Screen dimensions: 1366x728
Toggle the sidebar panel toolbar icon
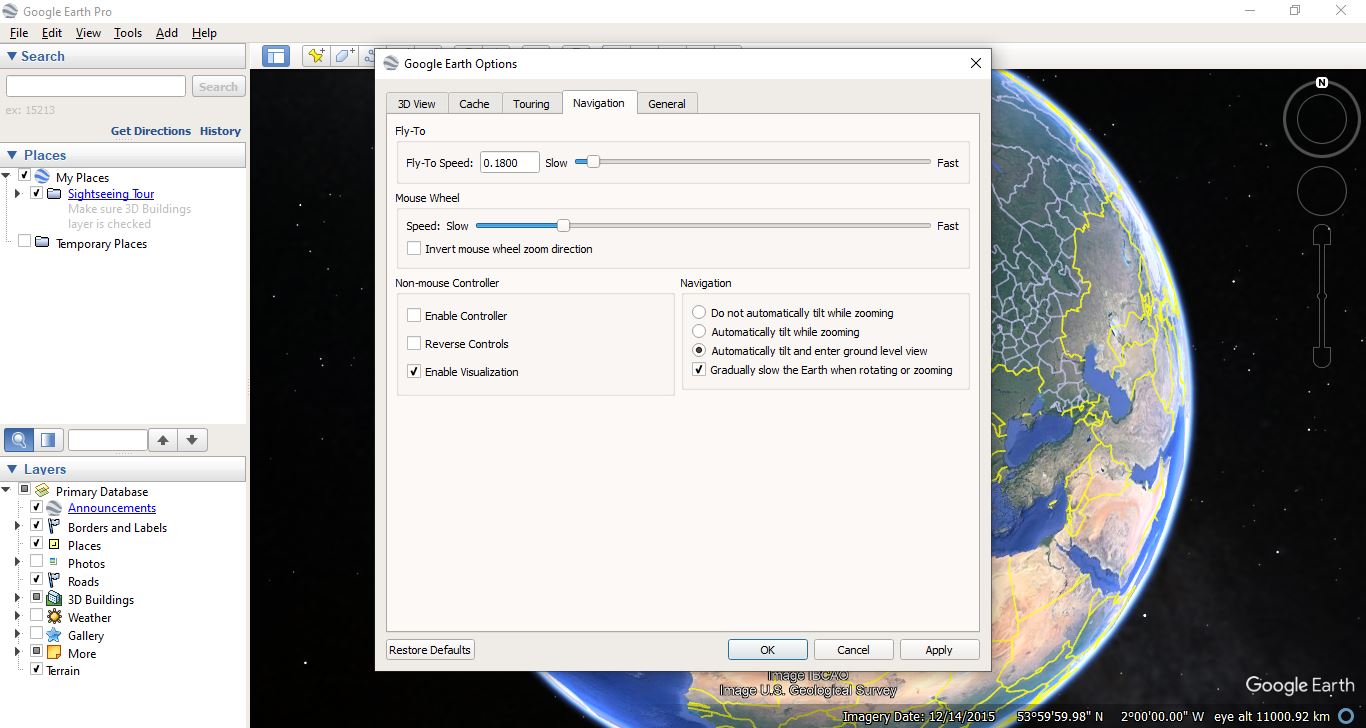276,56
